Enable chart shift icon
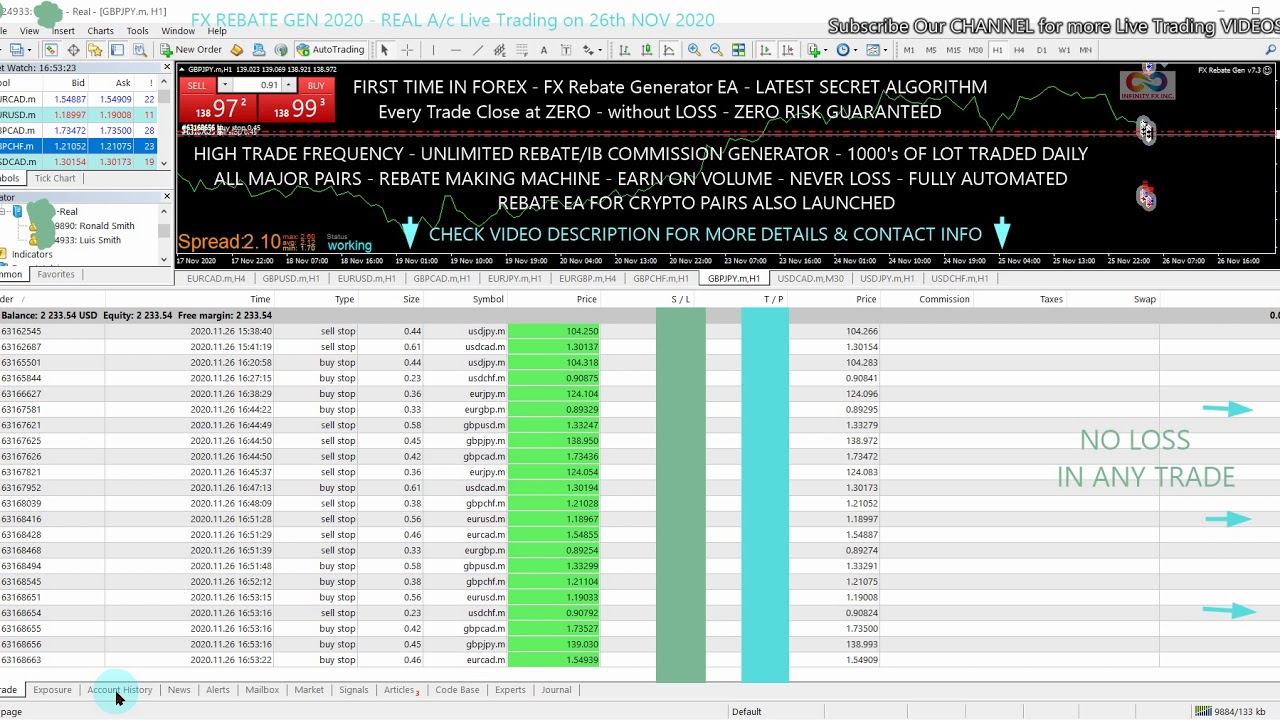This screenshot has width=1280, height=720. point(787,50)
